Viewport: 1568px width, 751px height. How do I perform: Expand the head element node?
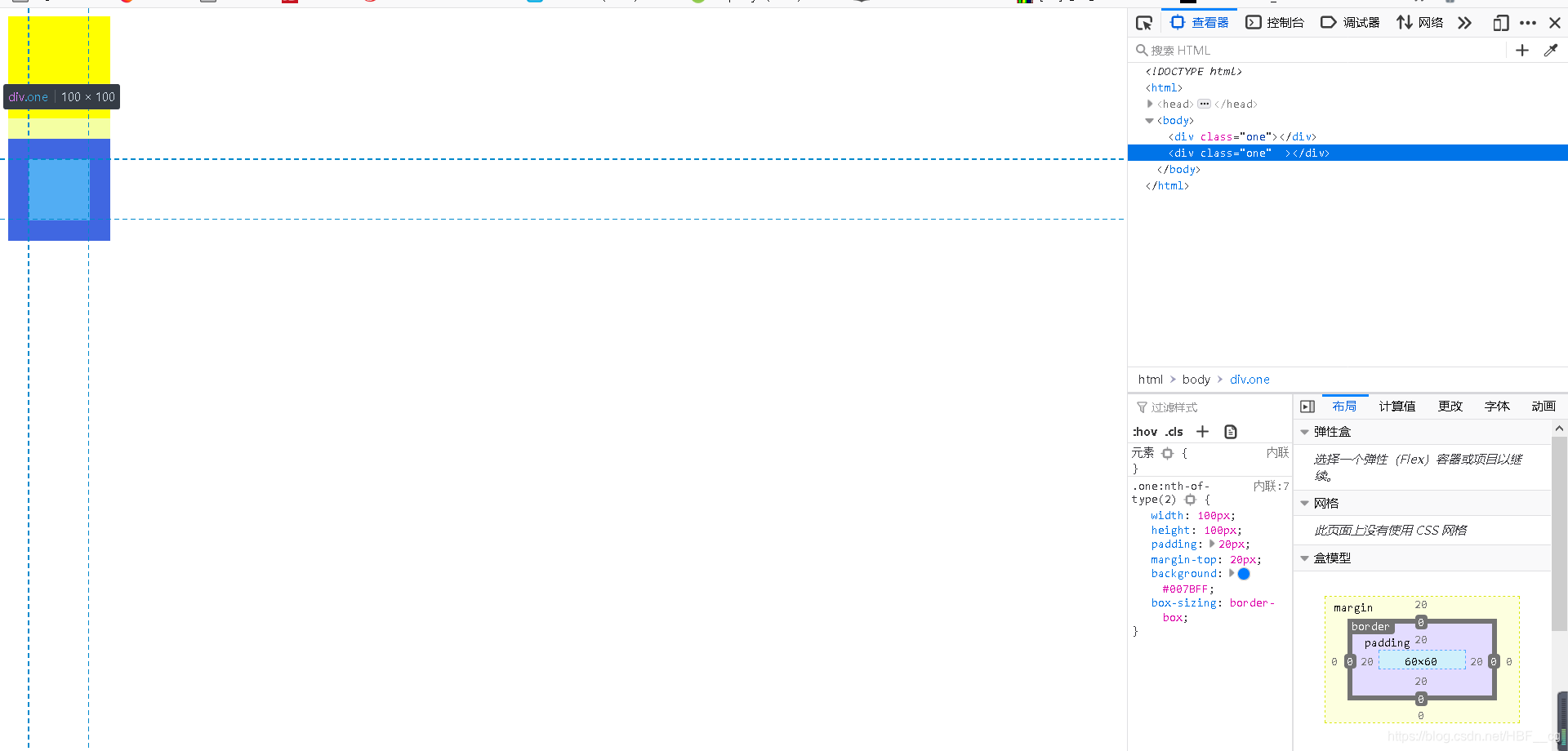(x=1150, y=104)
